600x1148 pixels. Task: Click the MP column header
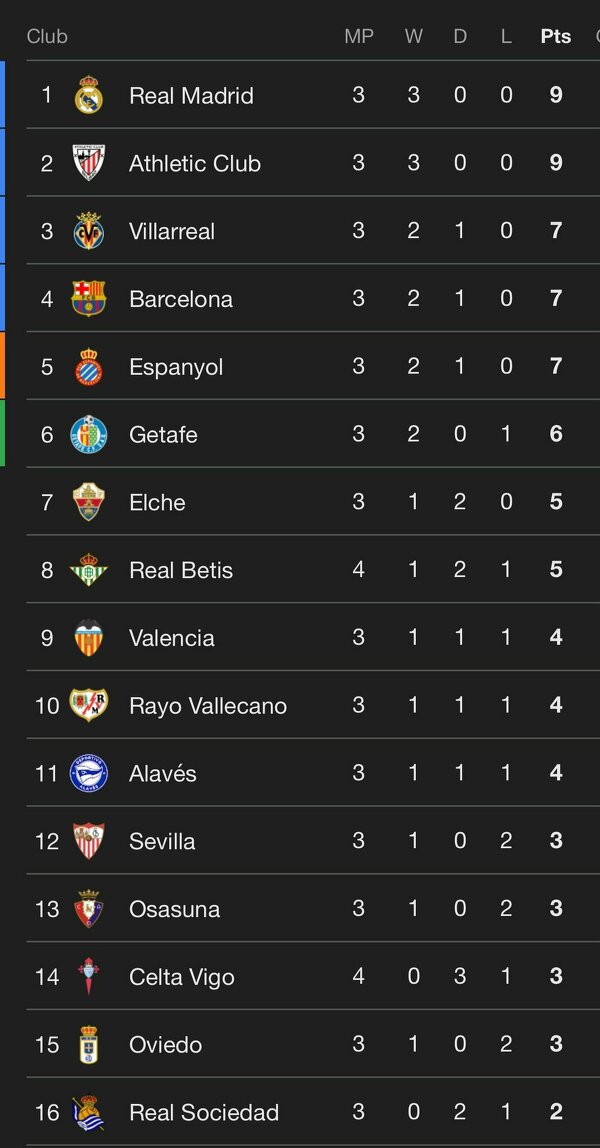(359, 36)
